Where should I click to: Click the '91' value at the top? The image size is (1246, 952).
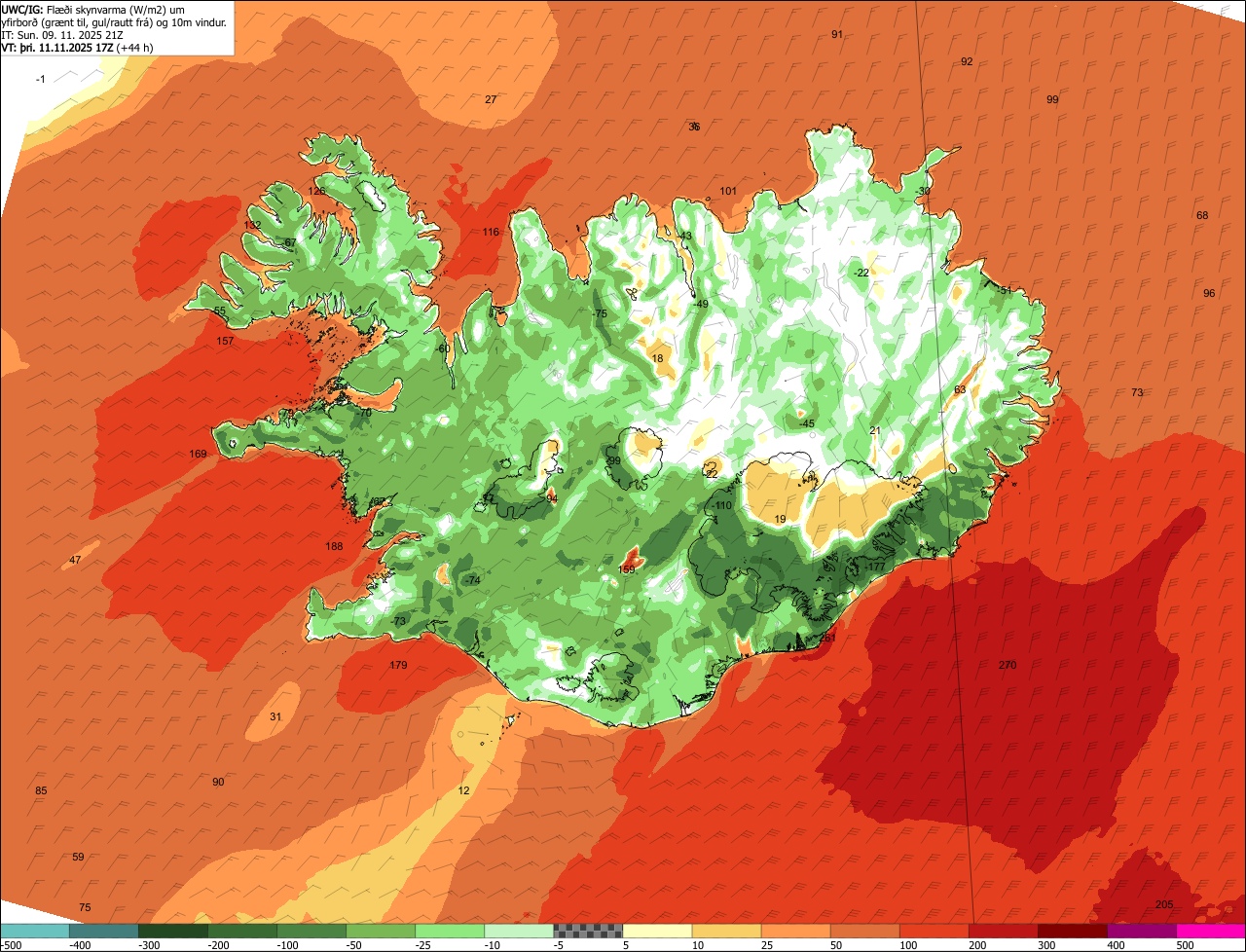(x=837, y=34)
